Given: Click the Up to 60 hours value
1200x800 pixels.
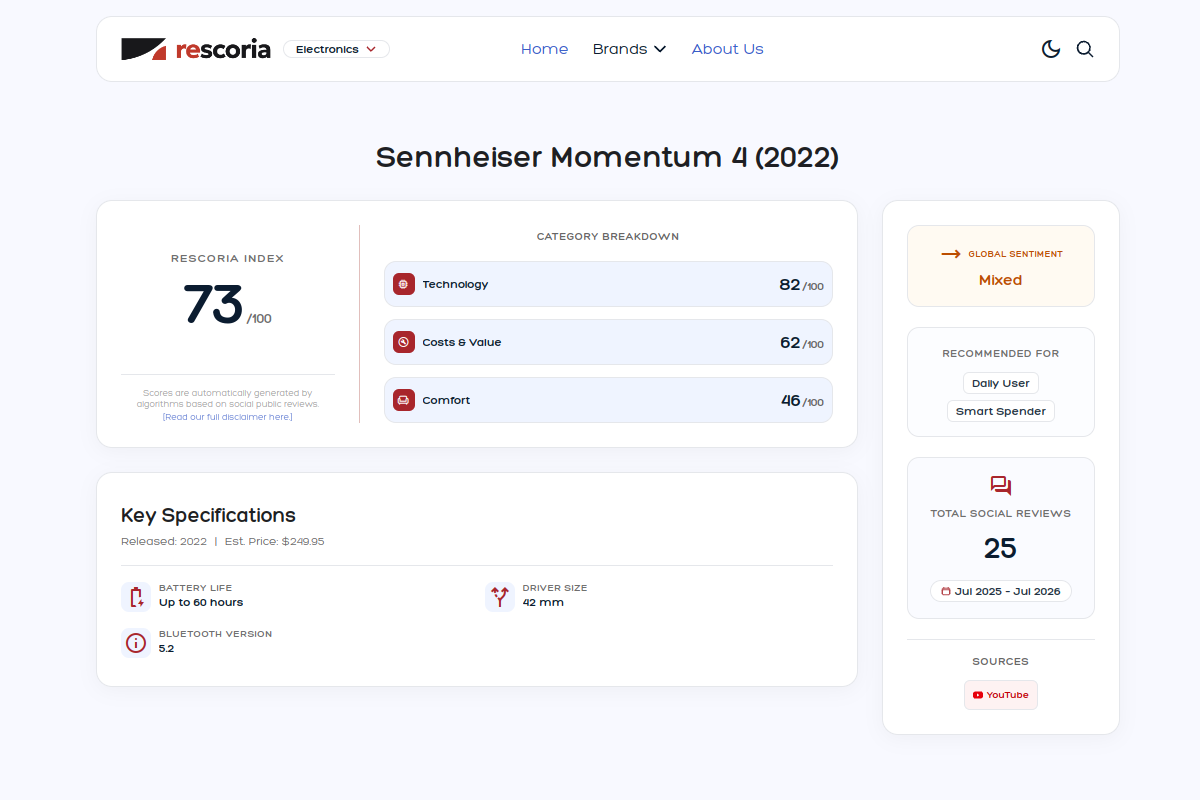Looking at the screenshot, I should [x=201, y=602].
